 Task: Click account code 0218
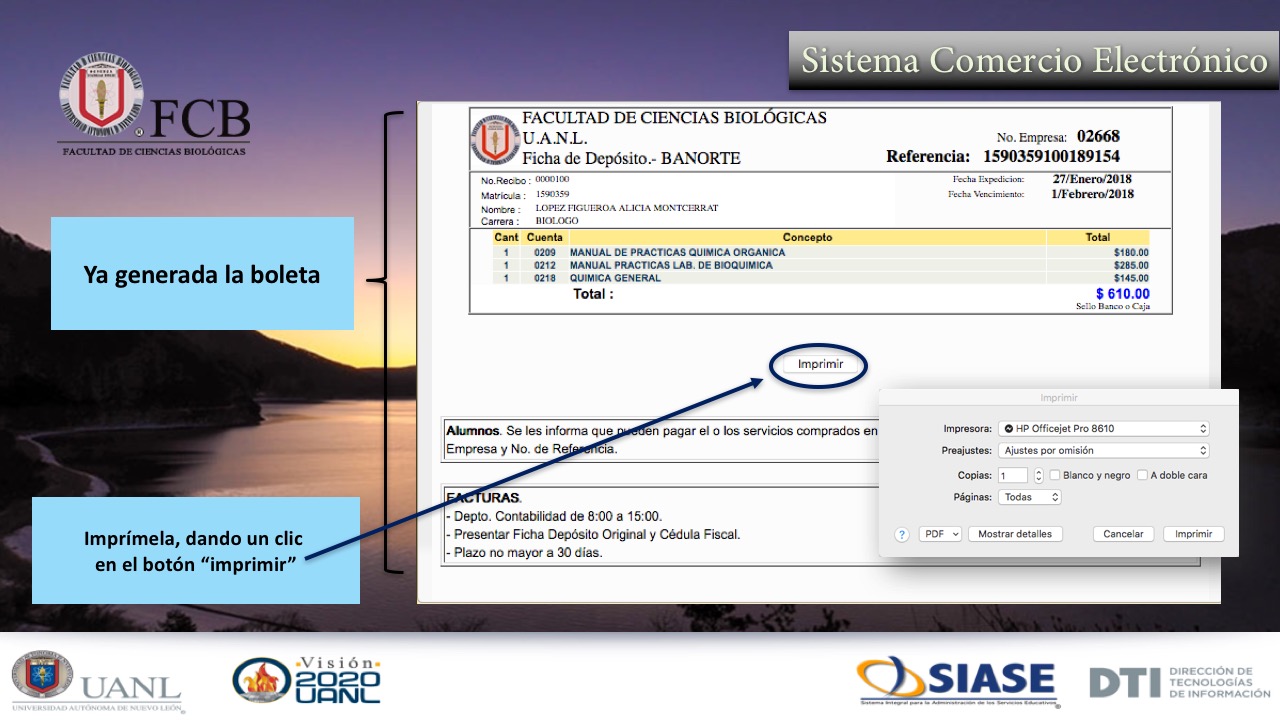(544, 278)
